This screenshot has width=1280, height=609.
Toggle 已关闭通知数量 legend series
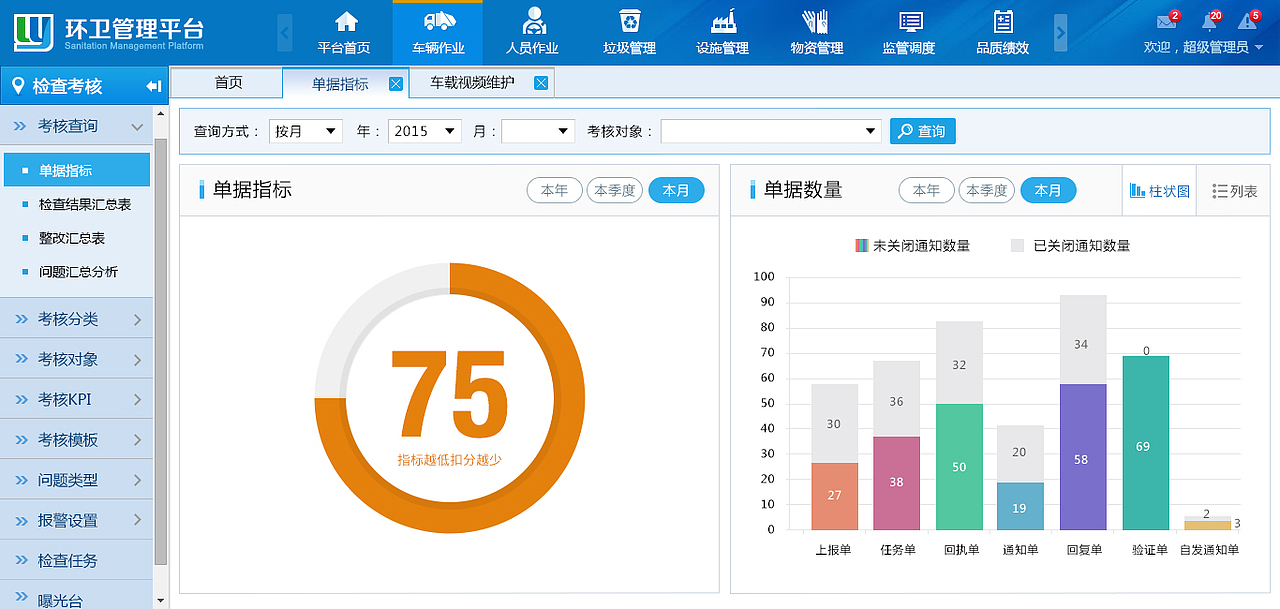point(1071,246)
